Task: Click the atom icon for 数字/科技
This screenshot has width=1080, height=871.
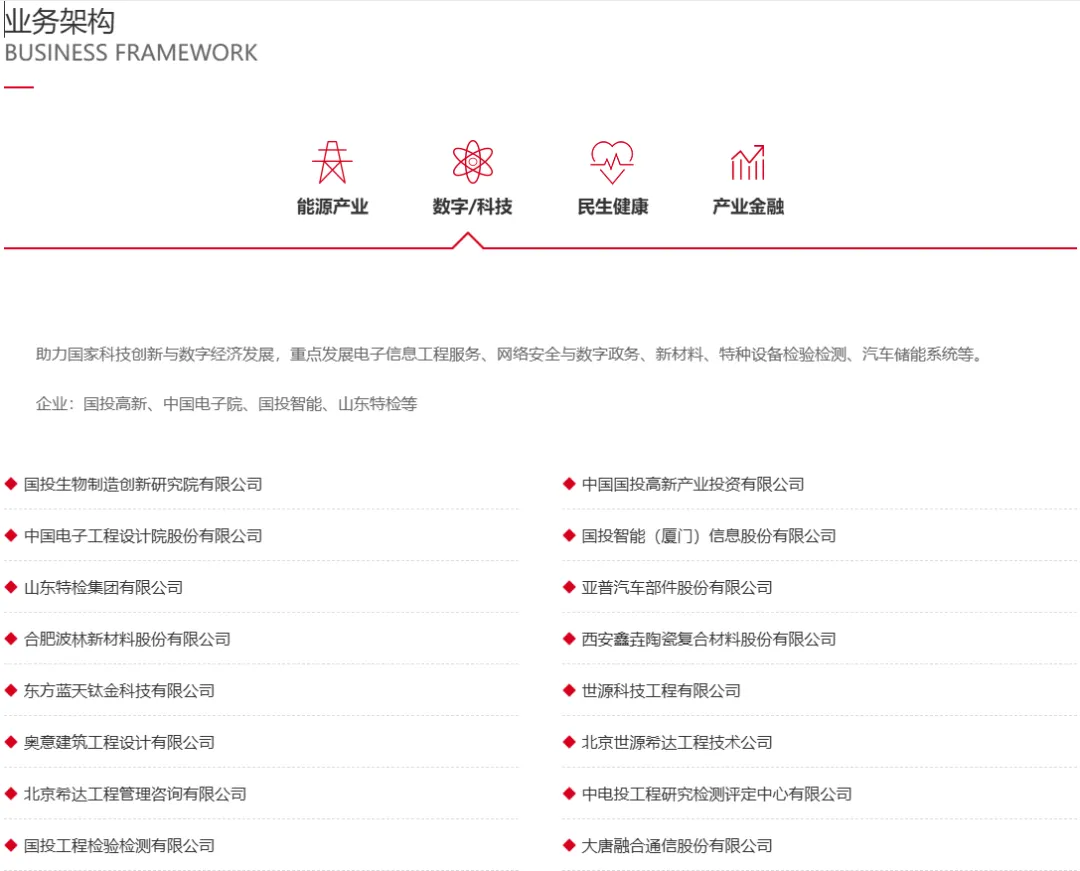Action: click(472, 162)
